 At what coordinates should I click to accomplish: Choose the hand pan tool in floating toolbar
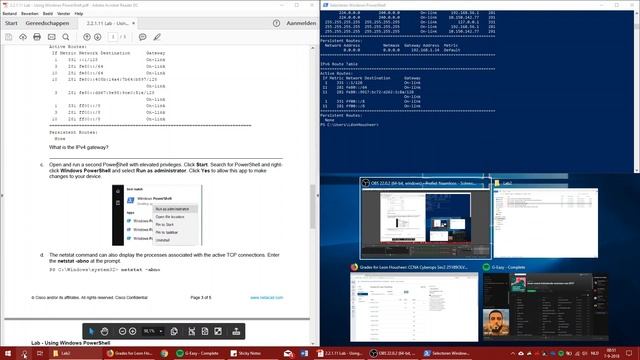pos(104,331)
